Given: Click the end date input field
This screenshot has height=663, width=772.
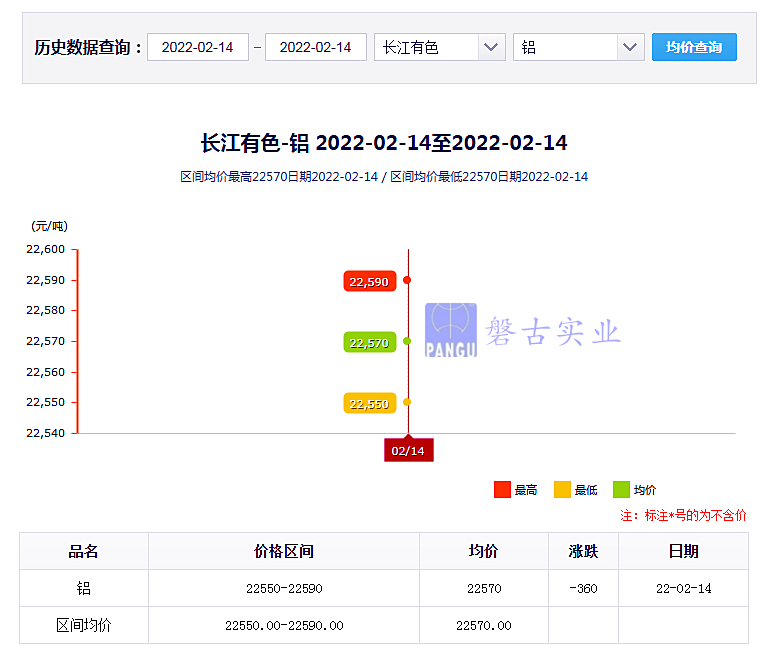Looking at the screenshot, I should coord(316,47).
